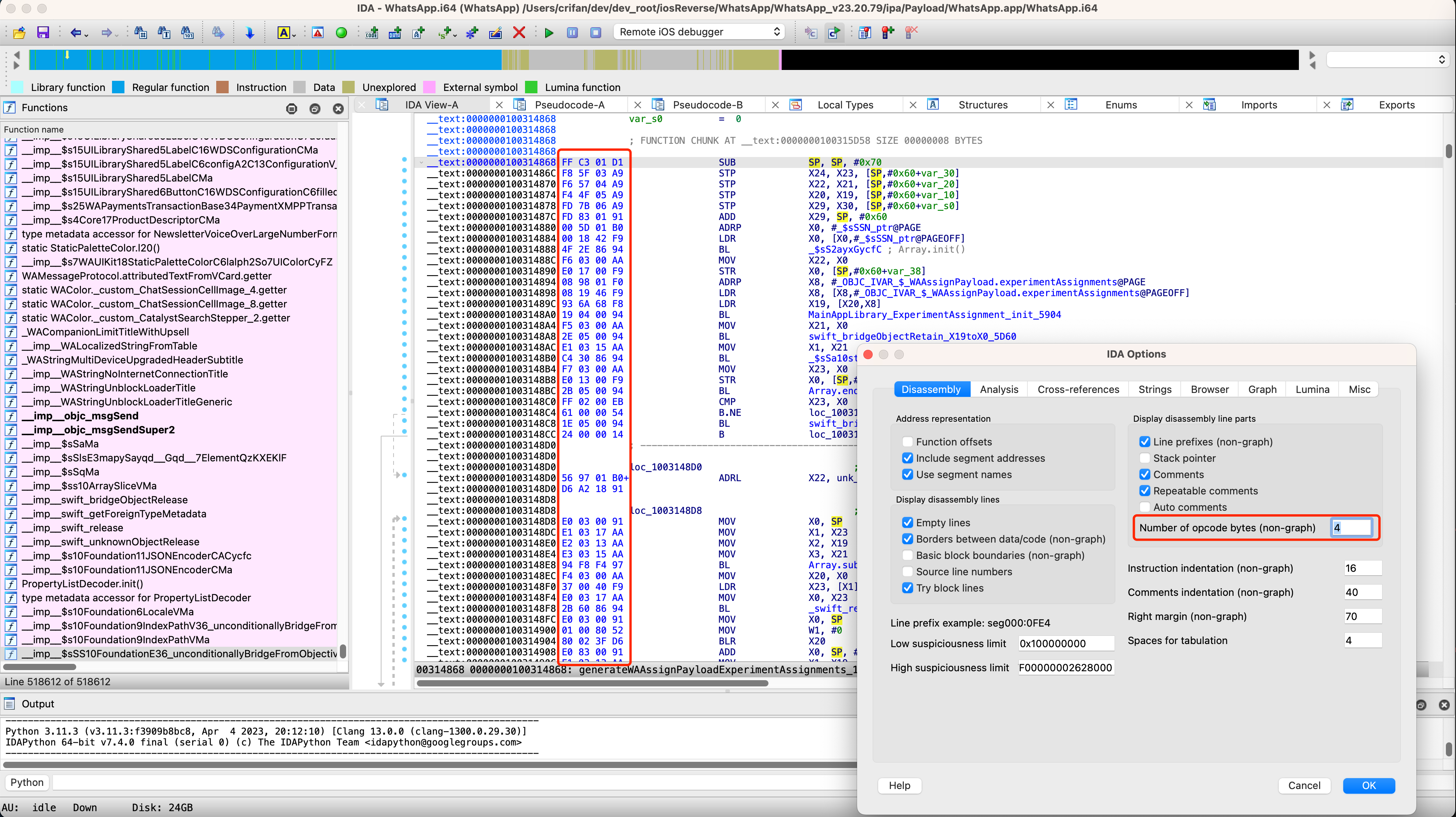
Task: Pause the process with the pause icon
Action: click(572, 32)
